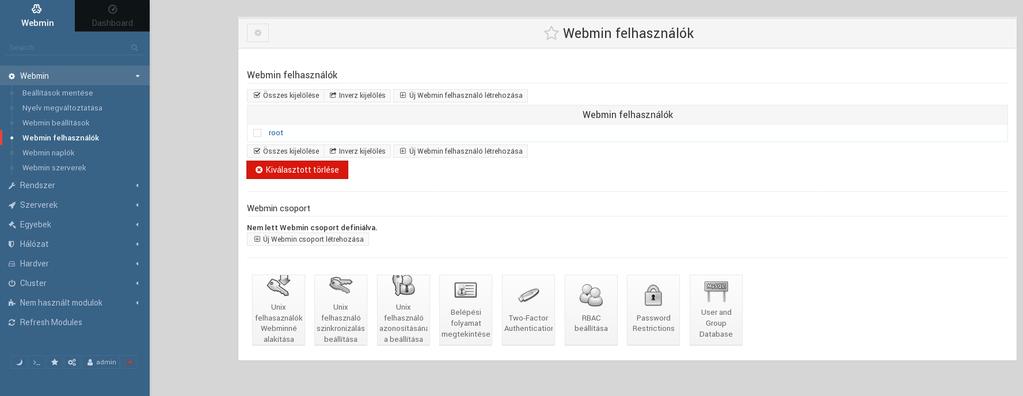Collapse the Webmin sidebar category
The image size is (1023, 396).
pos(74,76)
